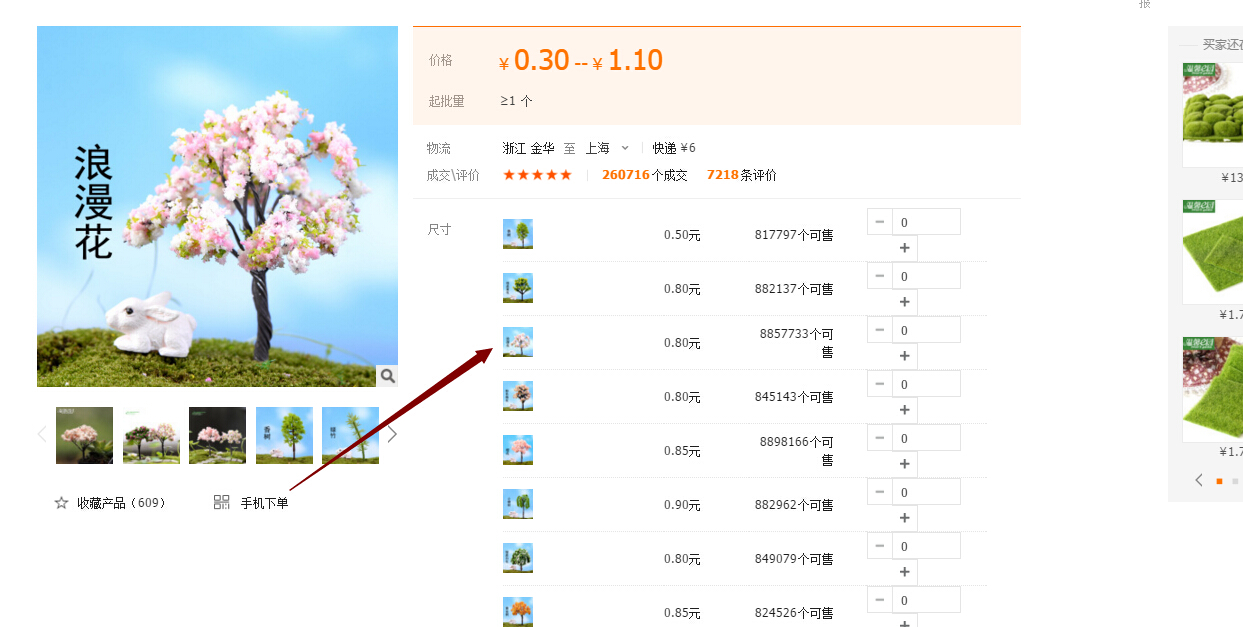Click previous arrow in recommended products sidebar
This screenshot has height=627, width=1243.
point(1199,480)
